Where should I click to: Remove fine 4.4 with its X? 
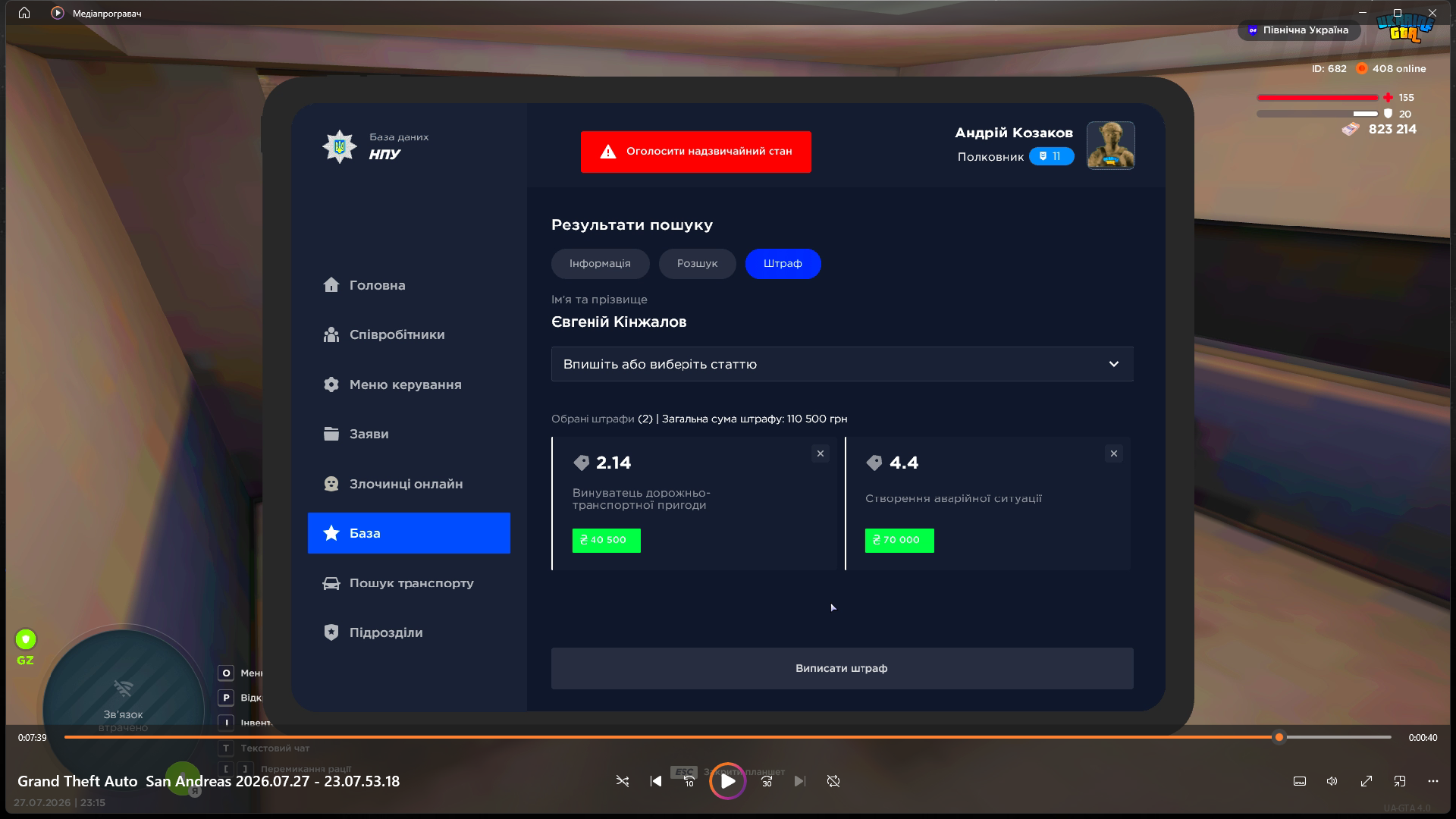(1113, 453)
